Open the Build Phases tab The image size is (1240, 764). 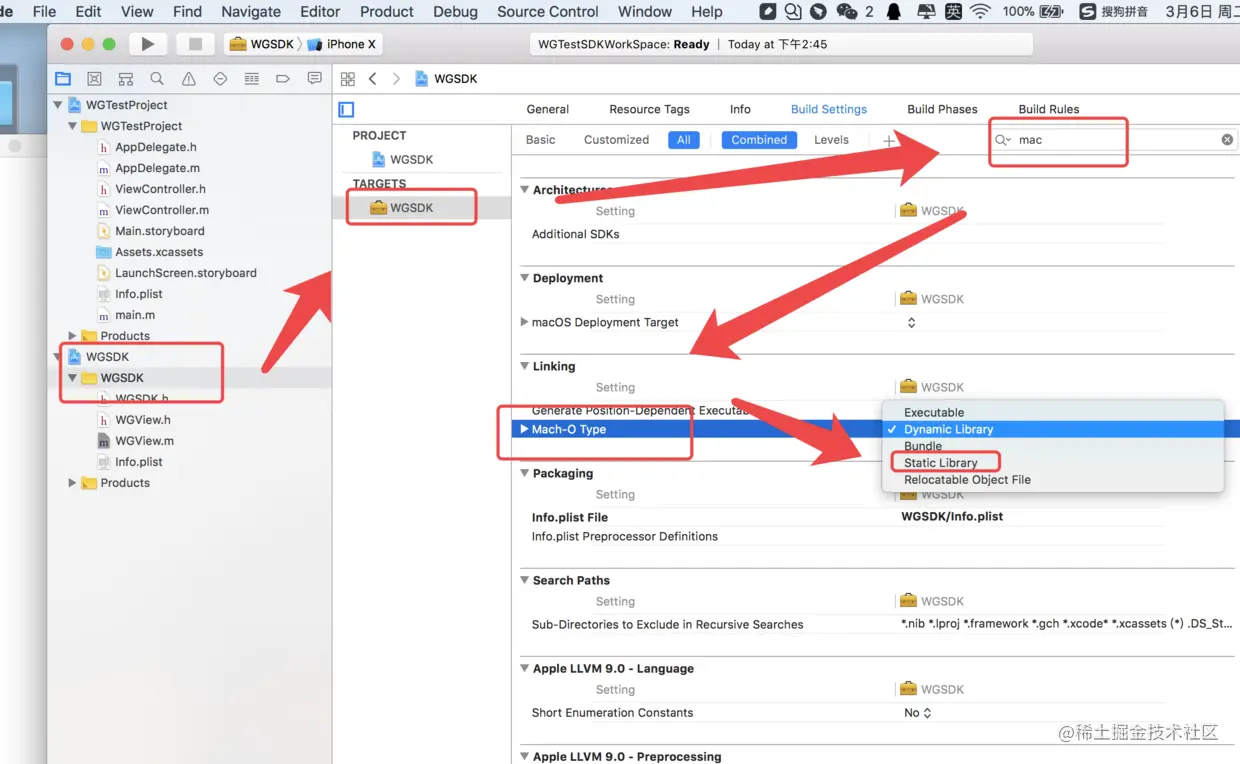pos(942,109)
